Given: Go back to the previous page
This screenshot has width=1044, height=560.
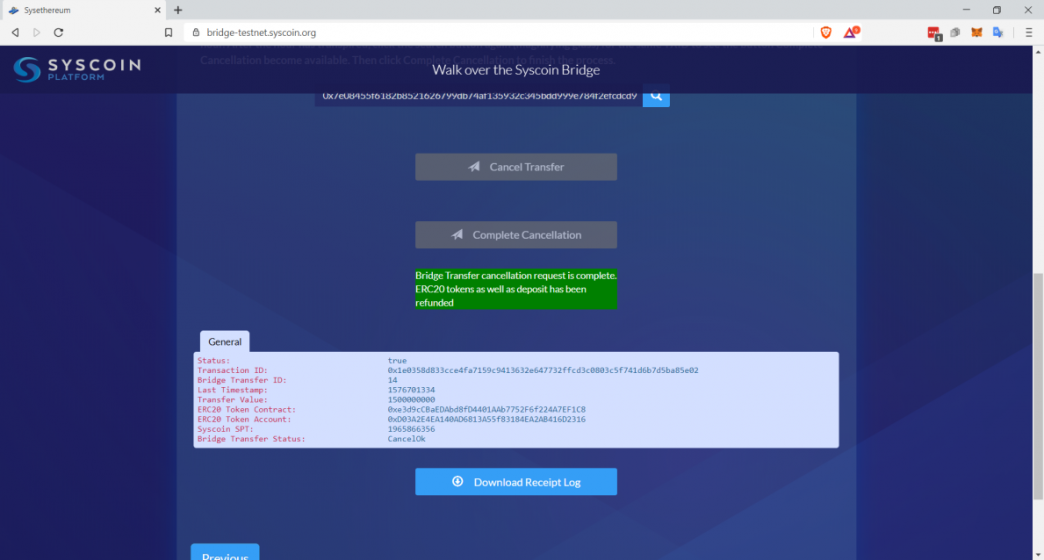Looking at the screenshot, I should point(15,32).
